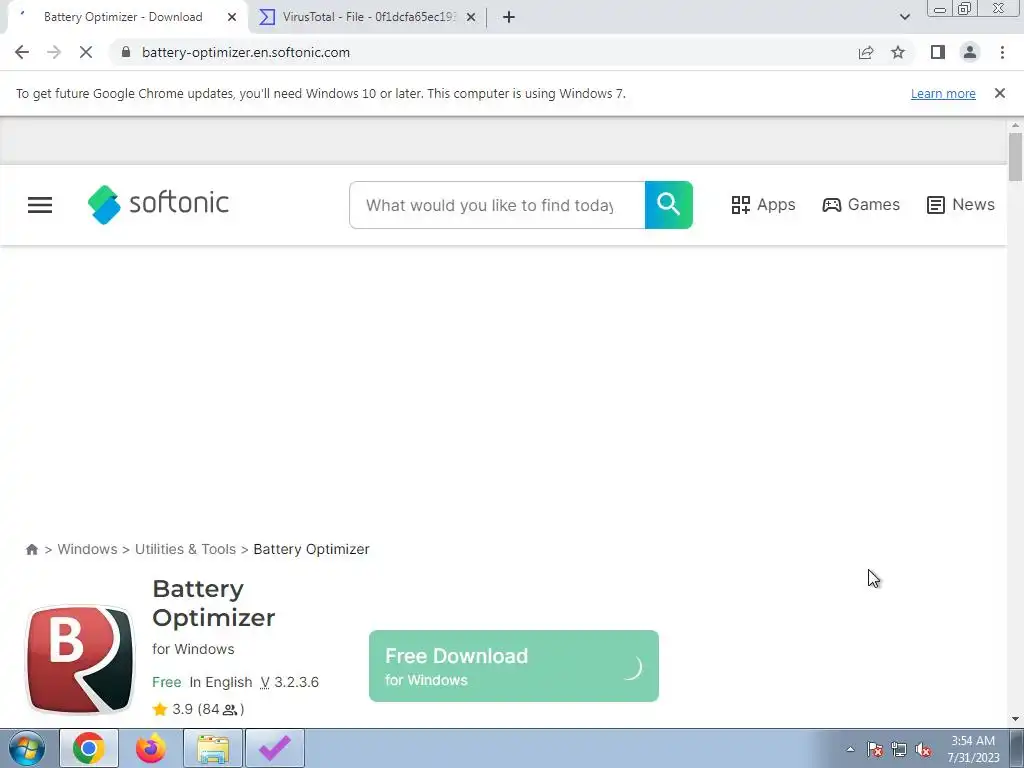
Task: Open the News section
Action: click(x=961, y=204)
